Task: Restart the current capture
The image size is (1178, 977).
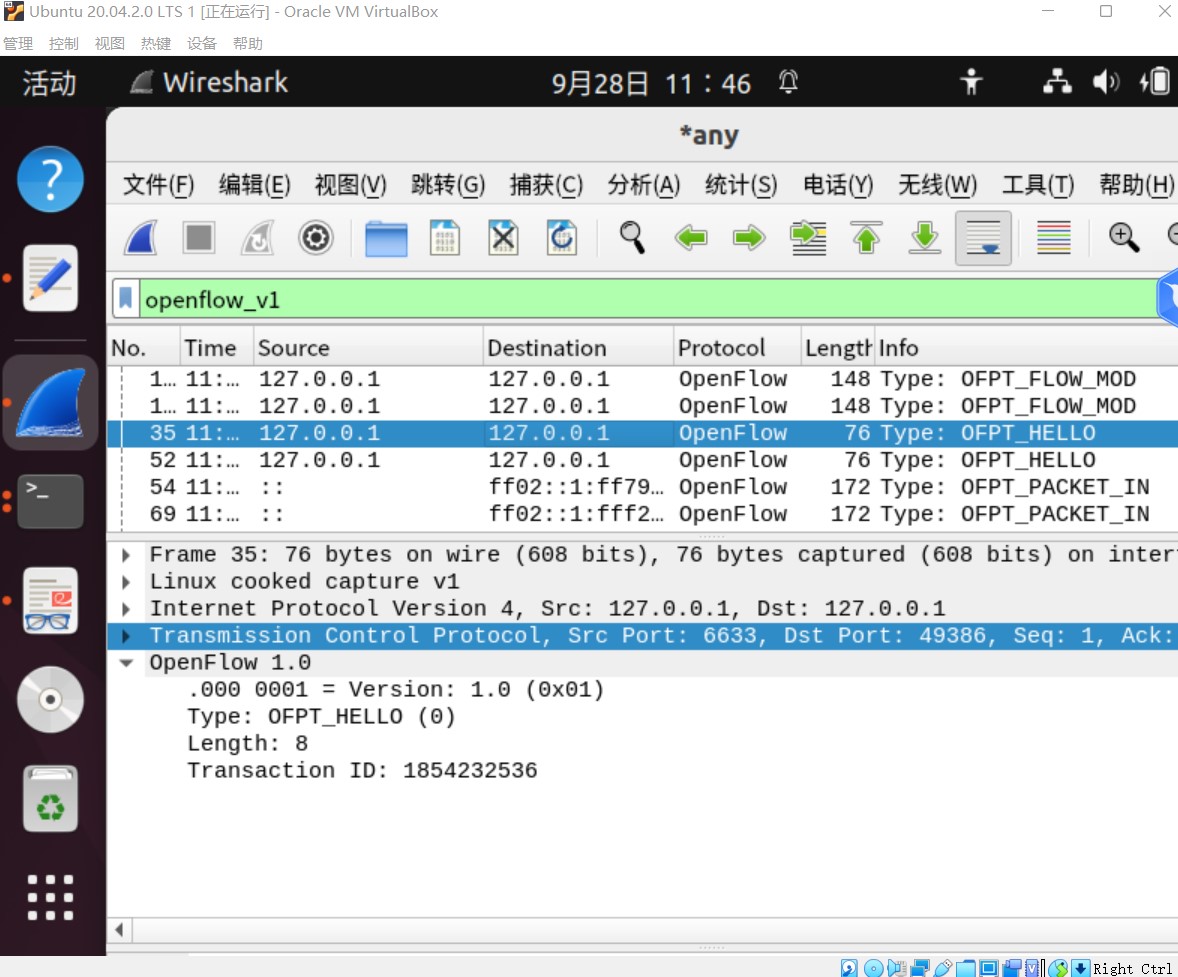Action: tap(254, 238)
